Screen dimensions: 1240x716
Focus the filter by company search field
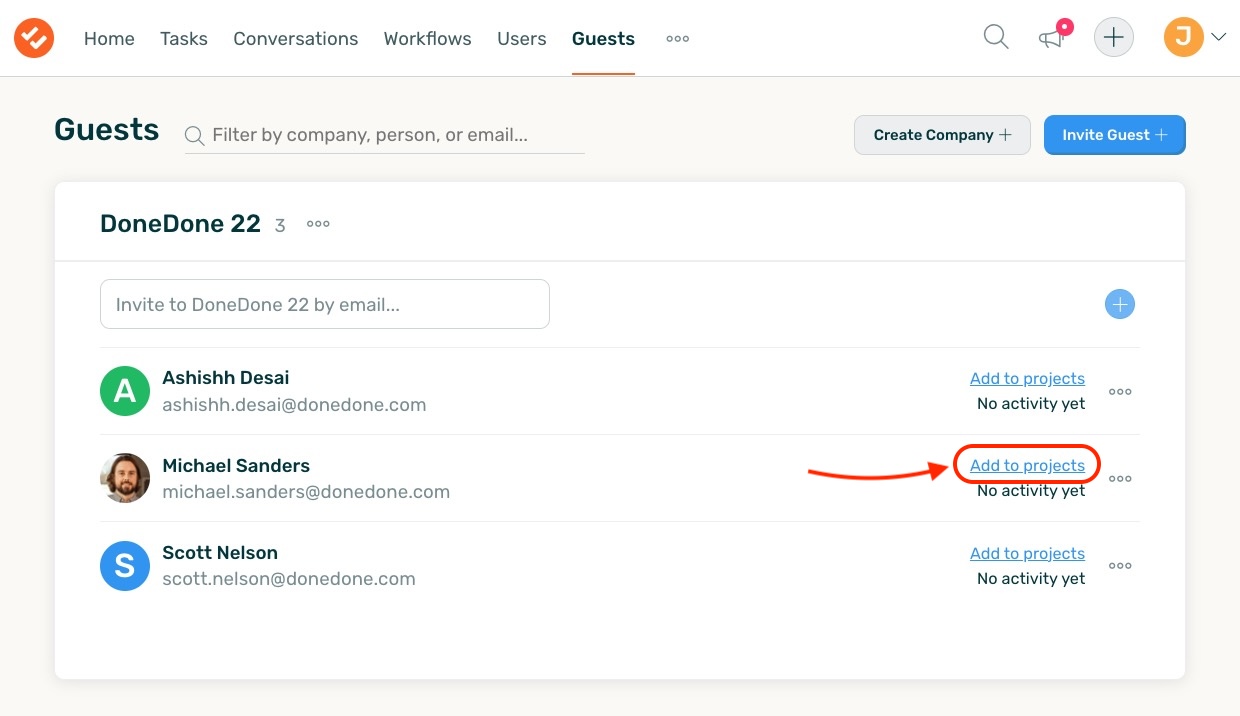click(x=385, y=135)
